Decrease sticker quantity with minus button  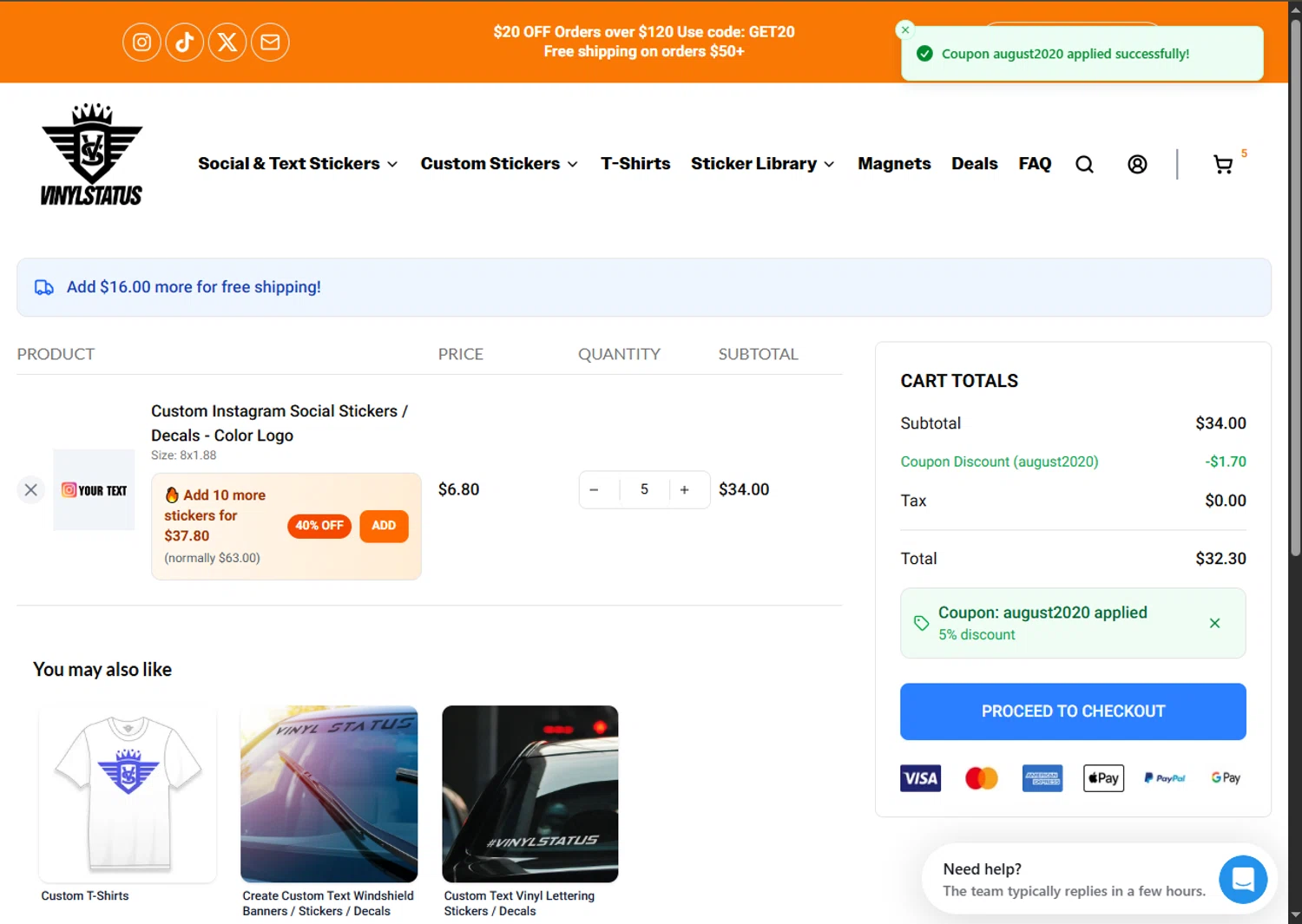pyautogui.click(x=594, y=490)
